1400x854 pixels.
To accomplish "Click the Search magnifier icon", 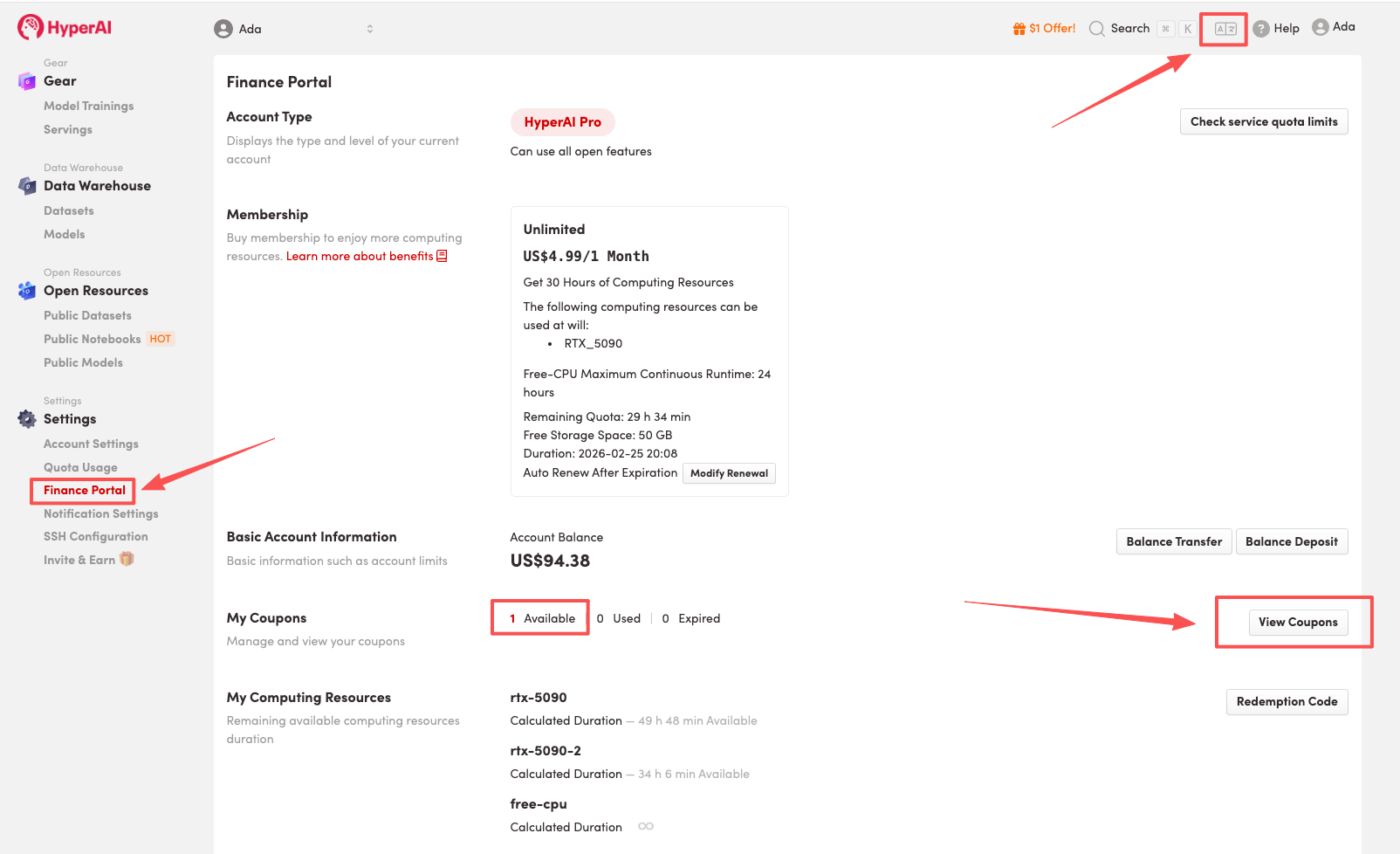I will [x=1097, y=29].
